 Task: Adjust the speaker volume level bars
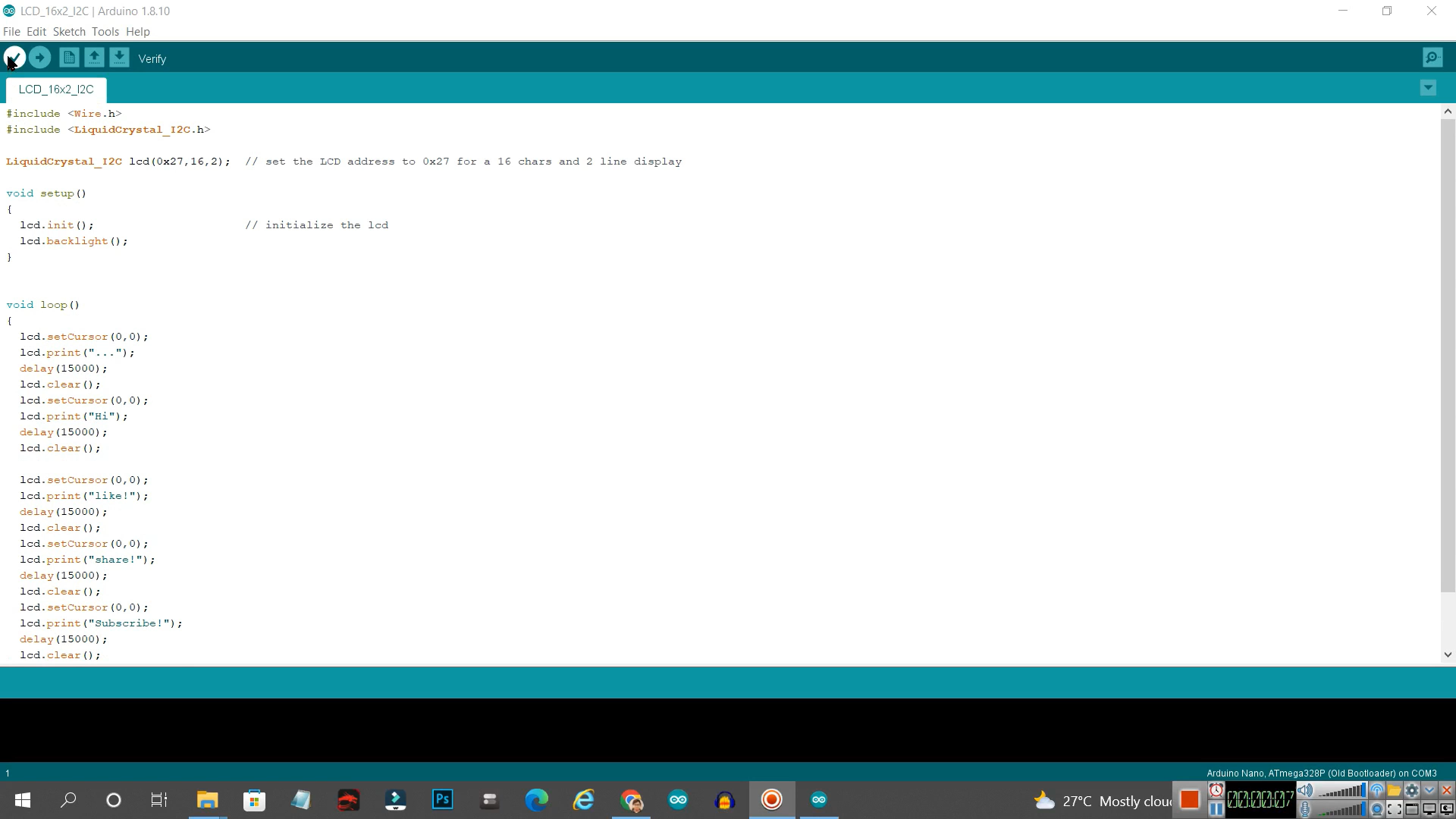[1341, 790]
